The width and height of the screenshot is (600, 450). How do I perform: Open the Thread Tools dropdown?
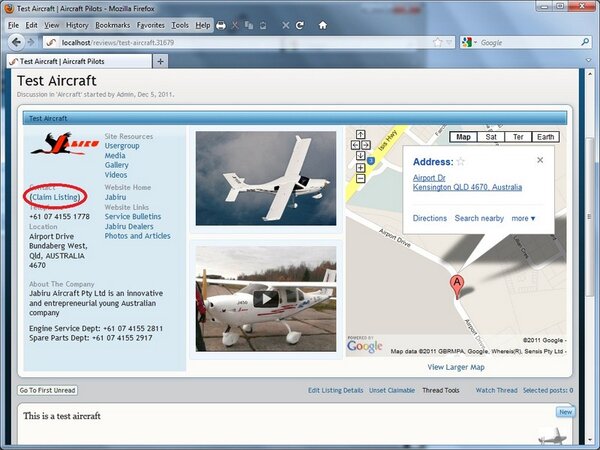[x=440, y=390]
